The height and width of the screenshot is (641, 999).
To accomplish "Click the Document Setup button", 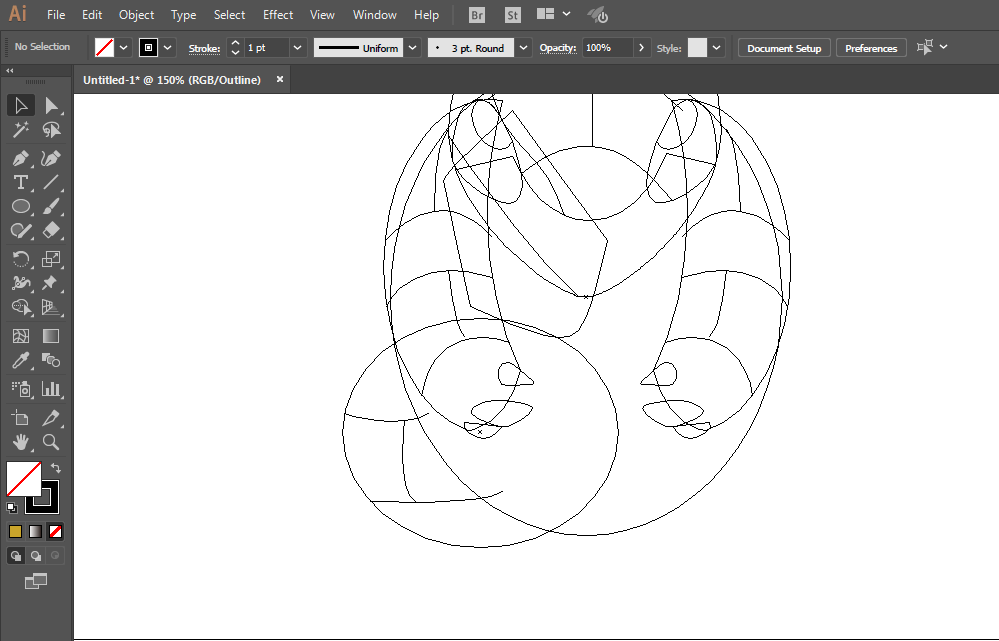I will tap(784, 48).
